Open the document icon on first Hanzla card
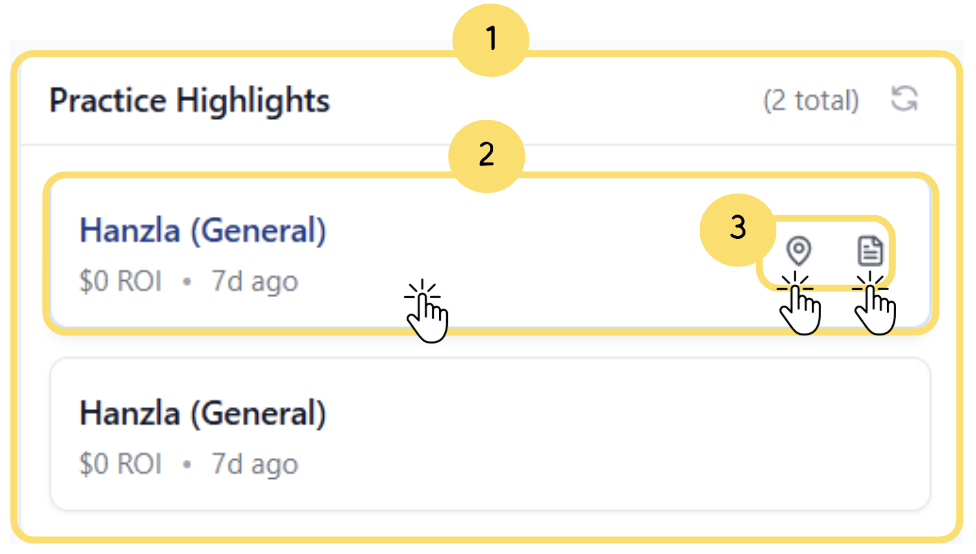The width and height of the screenshot is (976, 554). pos(871,250)
